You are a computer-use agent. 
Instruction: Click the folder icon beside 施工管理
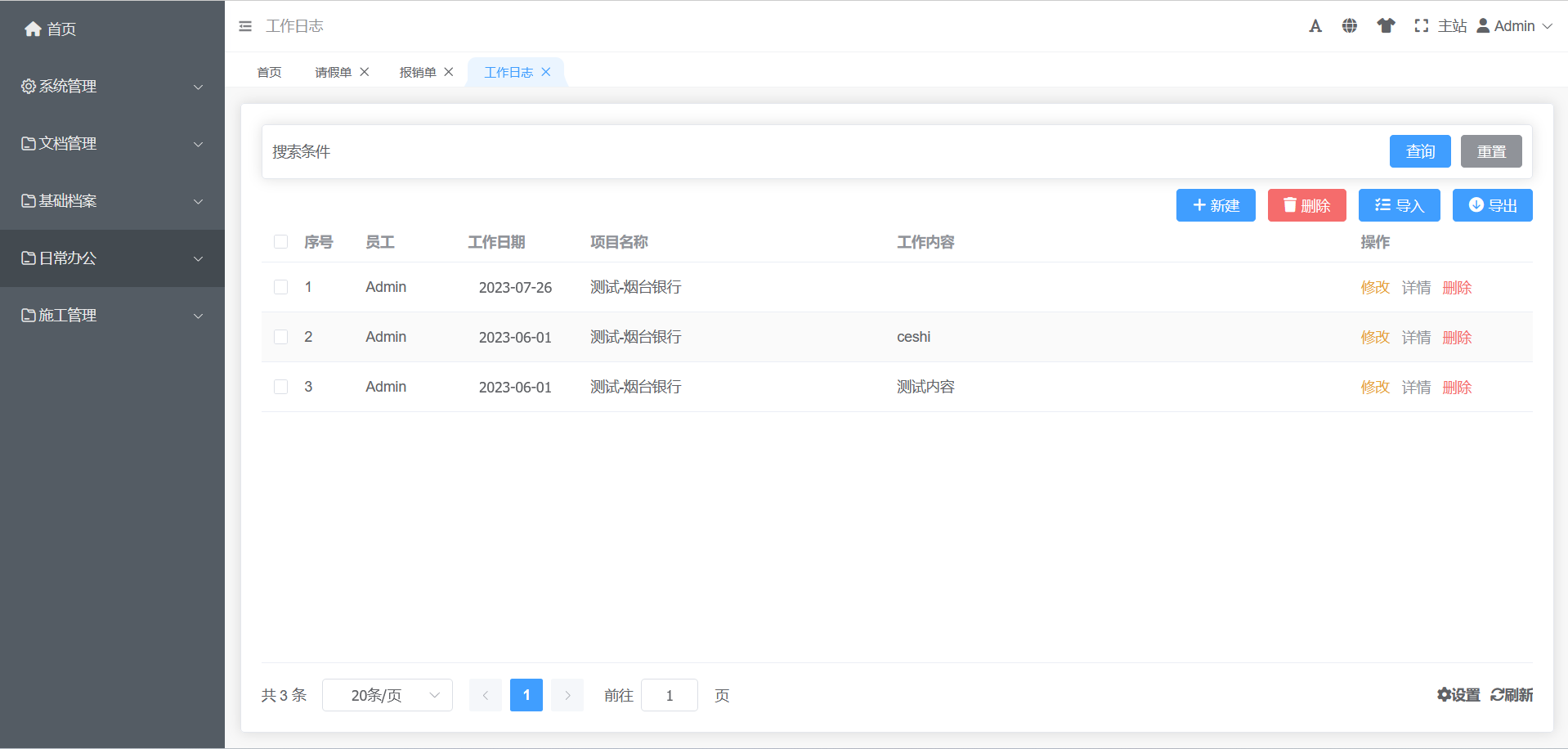(x=29, y=316)
